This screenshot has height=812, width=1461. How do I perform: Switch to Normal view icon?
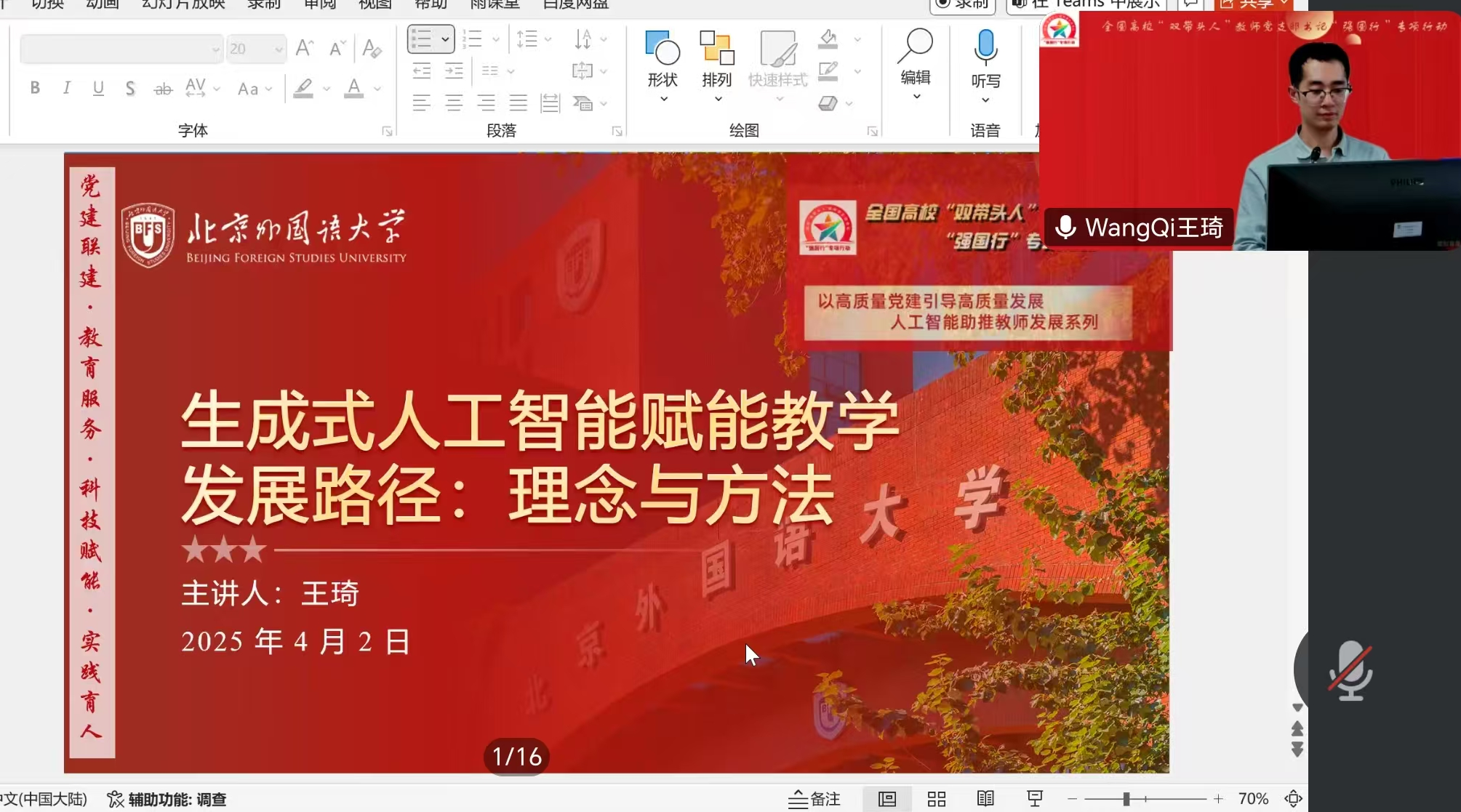[887, 799]
